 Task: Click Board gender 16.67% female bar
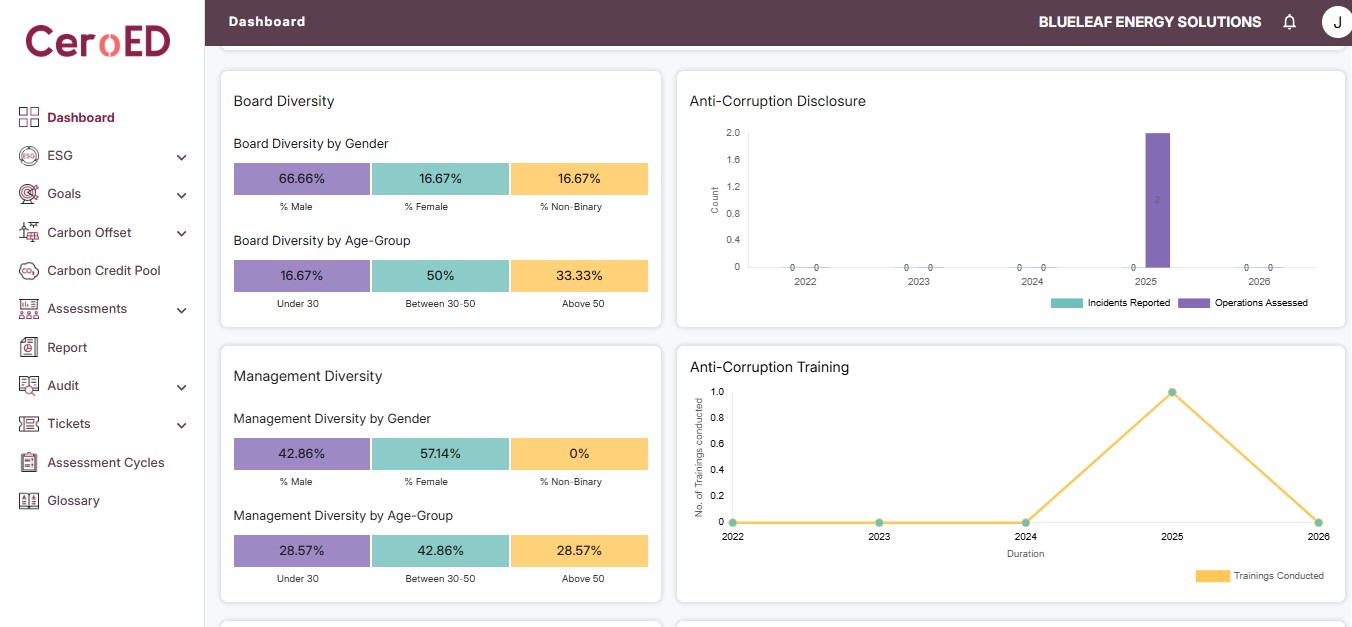tap(440, 179)
